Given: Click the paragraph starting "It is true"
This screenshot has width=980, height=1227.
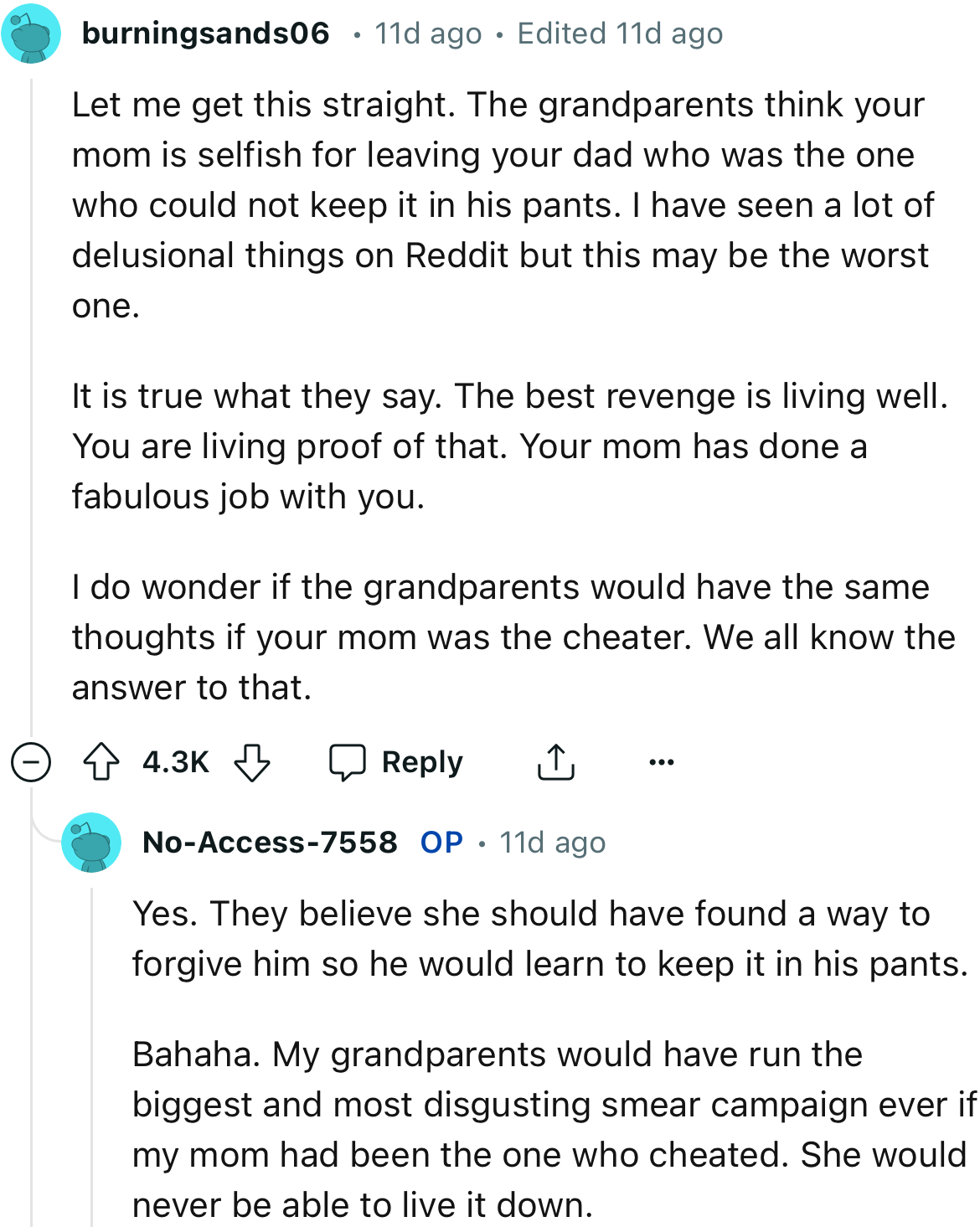Looking at the screenshot, I should 509,446.
